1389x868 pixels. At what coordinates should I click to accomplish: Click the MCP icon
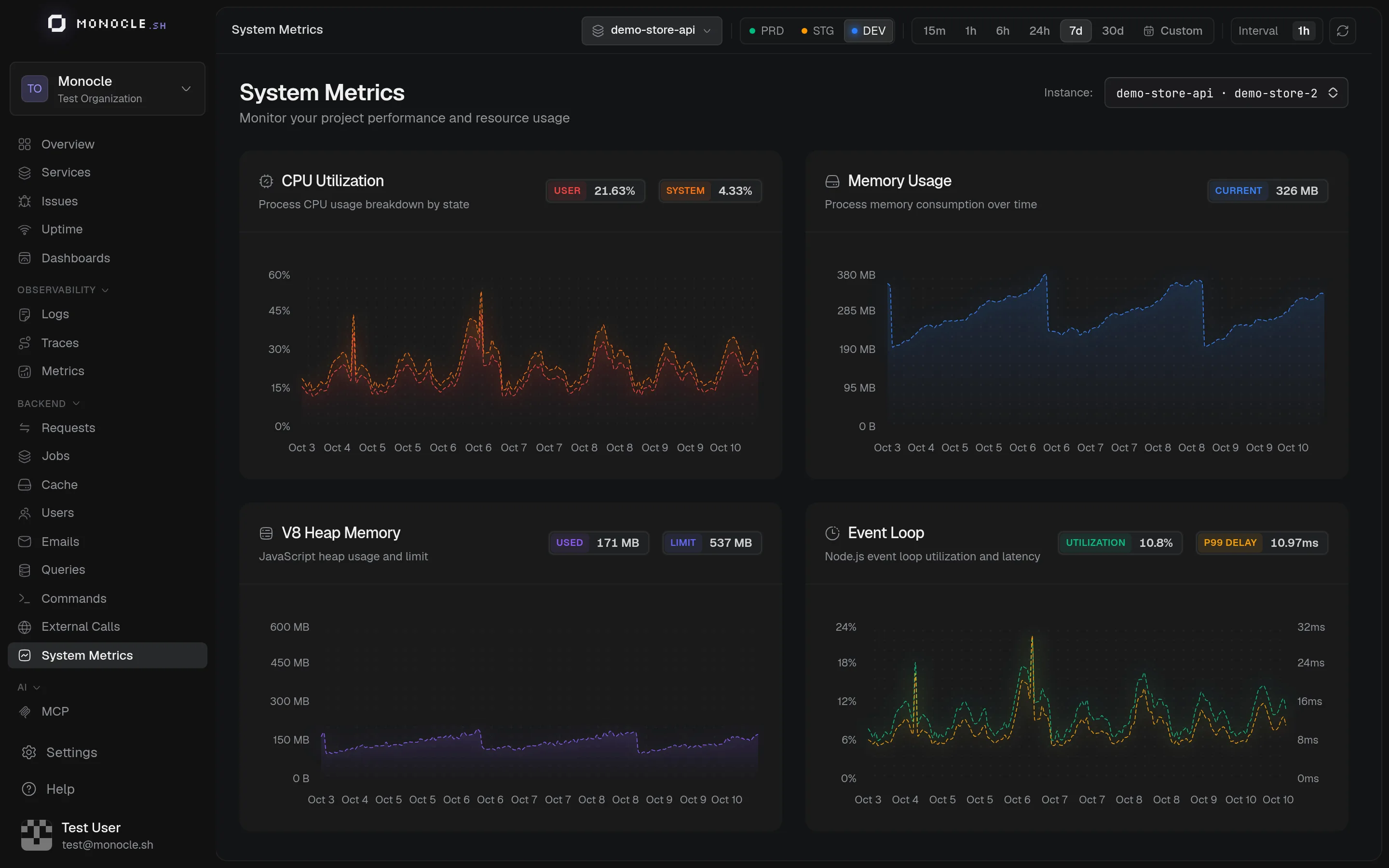coord(25,712)
